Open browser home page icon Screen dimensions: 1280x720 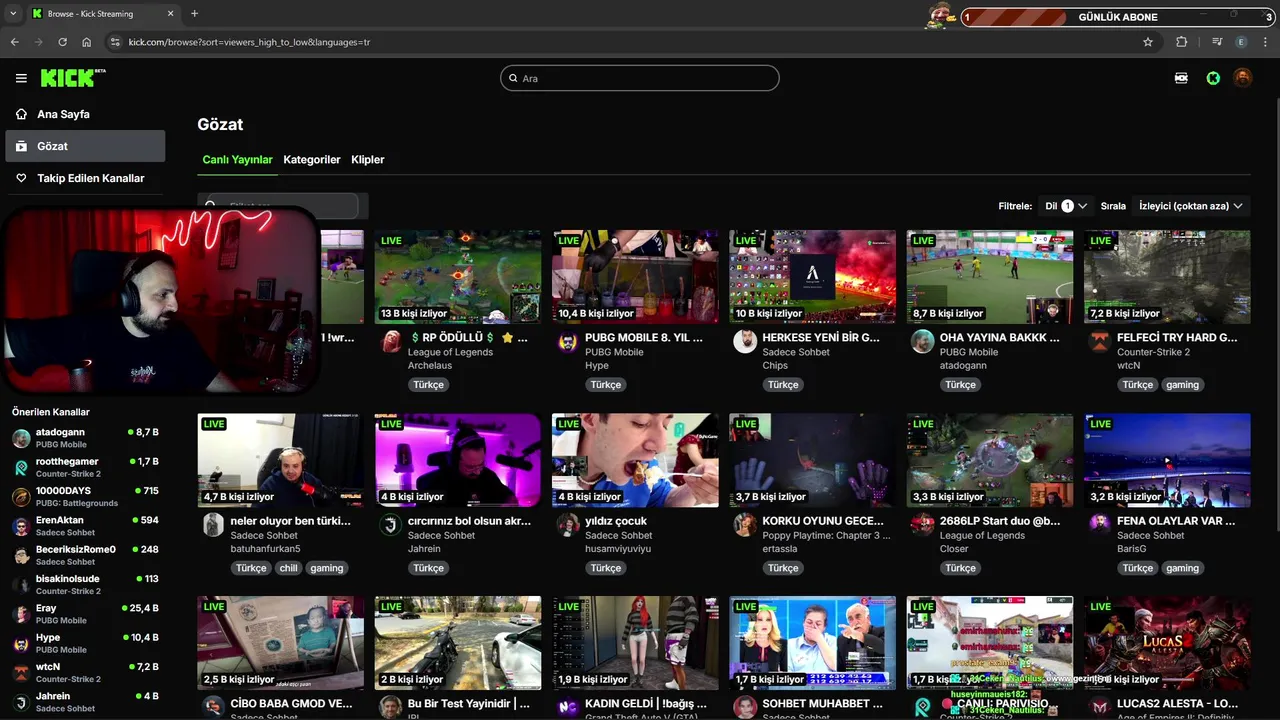pyautogui.click(x=87, y=42)
